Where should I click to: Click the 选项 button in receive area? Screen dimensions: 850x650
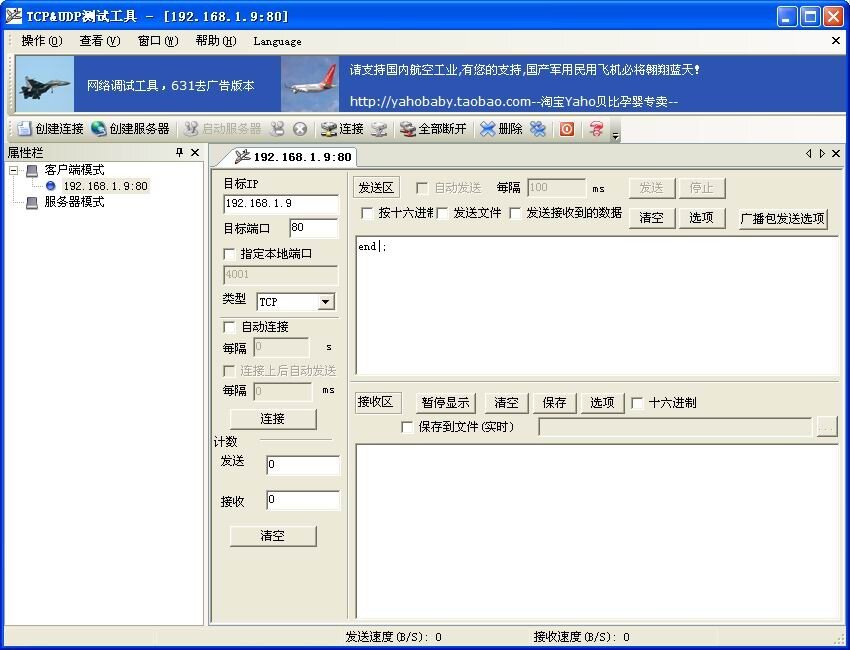(x=602, y=403)
